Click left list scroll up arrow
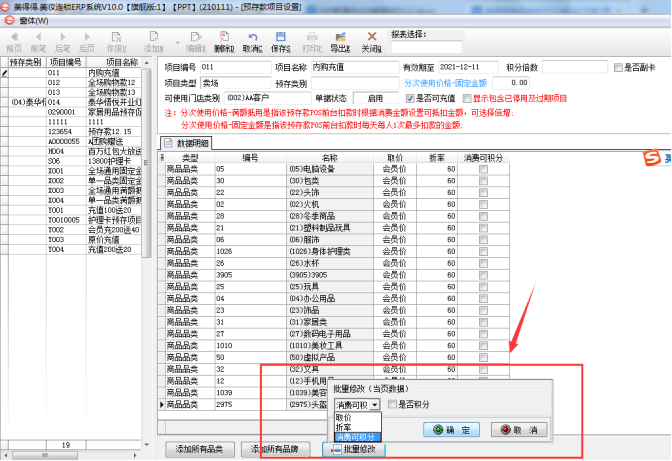 point(147,63)
